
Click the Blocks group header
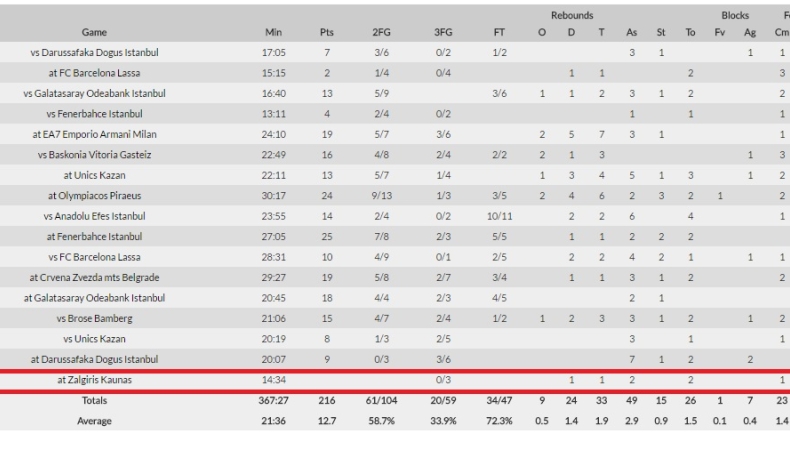point(734,15)
